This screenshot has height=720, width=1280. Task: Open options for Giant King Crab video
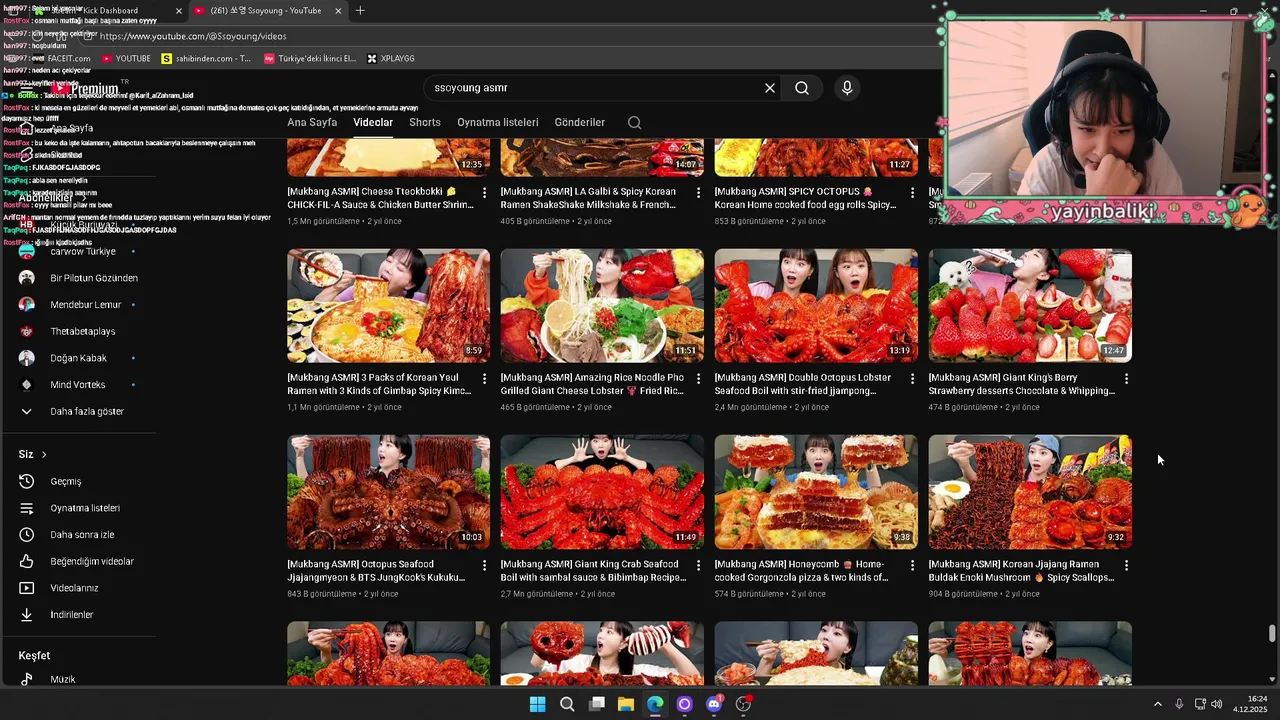(x=698, y=565)
